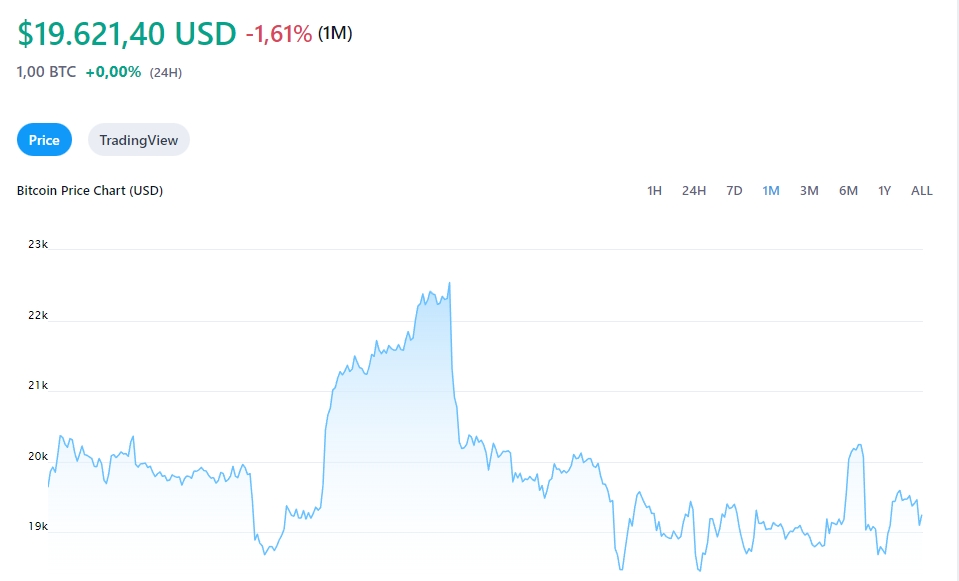Click the chart's highest peak near 22.5k
This screenshot has height=581, width=959.
pyautogui.click(x=449, y=284)
